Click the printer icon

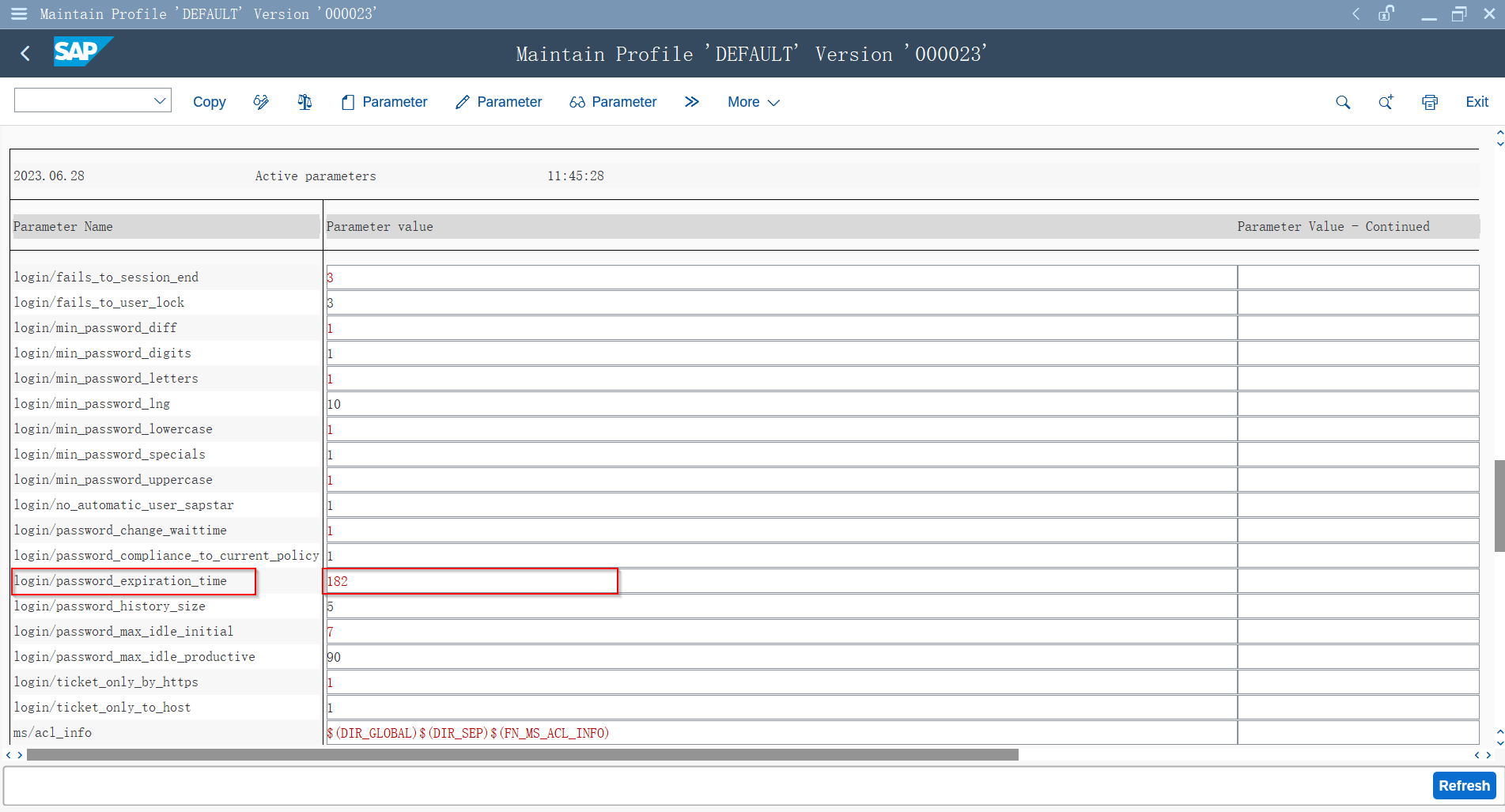coord(1429,102)
